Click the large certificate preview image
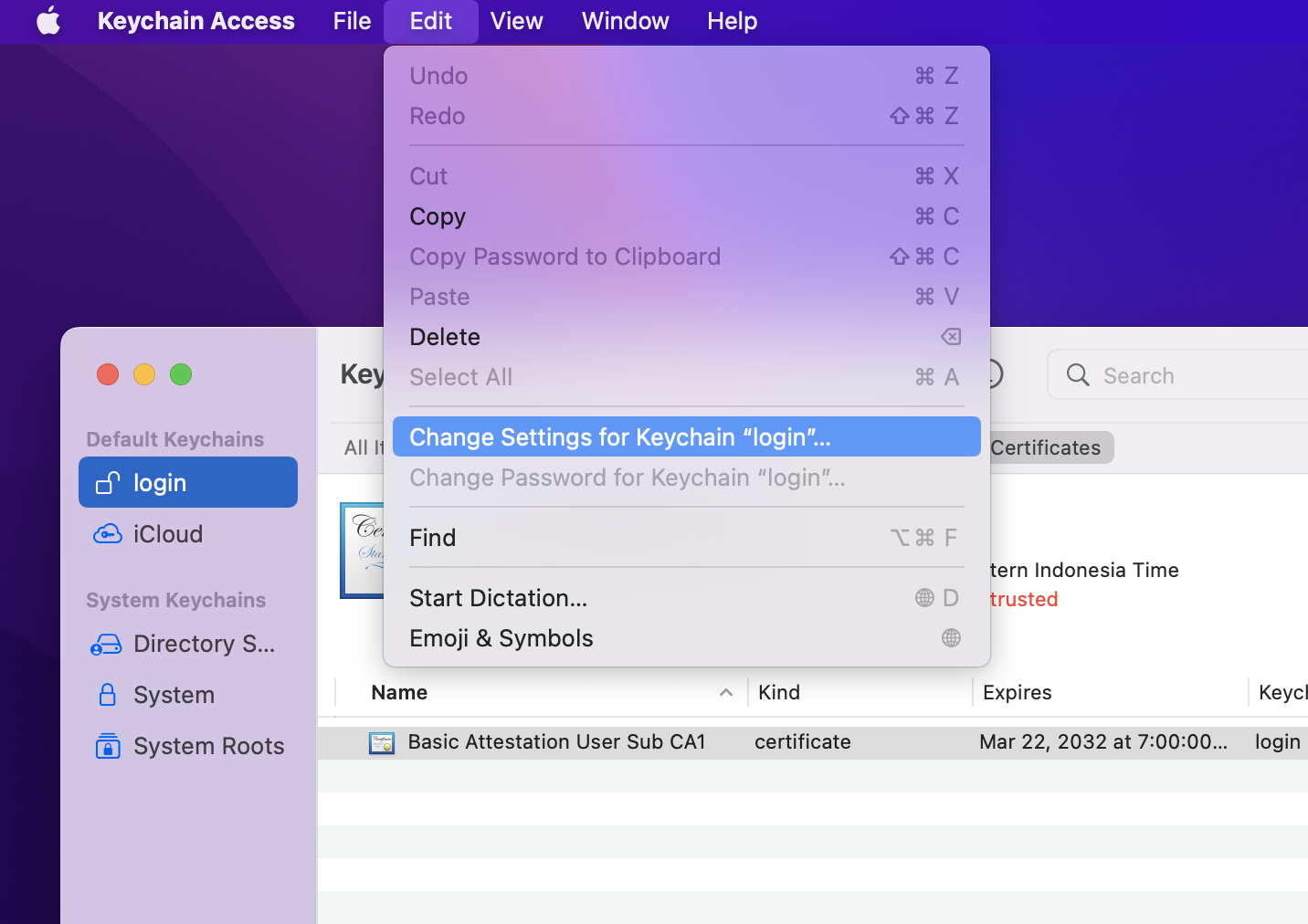This screenshot has height=924, width=1308. click(362, 551)
